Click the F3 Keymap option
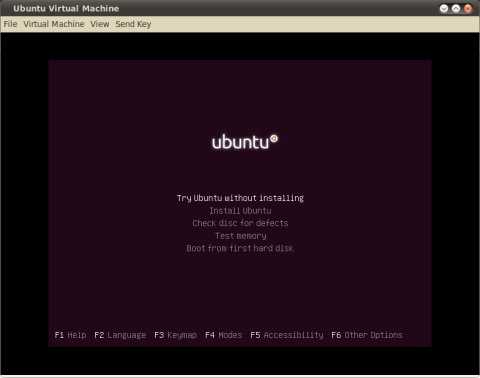Screen dimensions: 480x378 coord(175,335)
